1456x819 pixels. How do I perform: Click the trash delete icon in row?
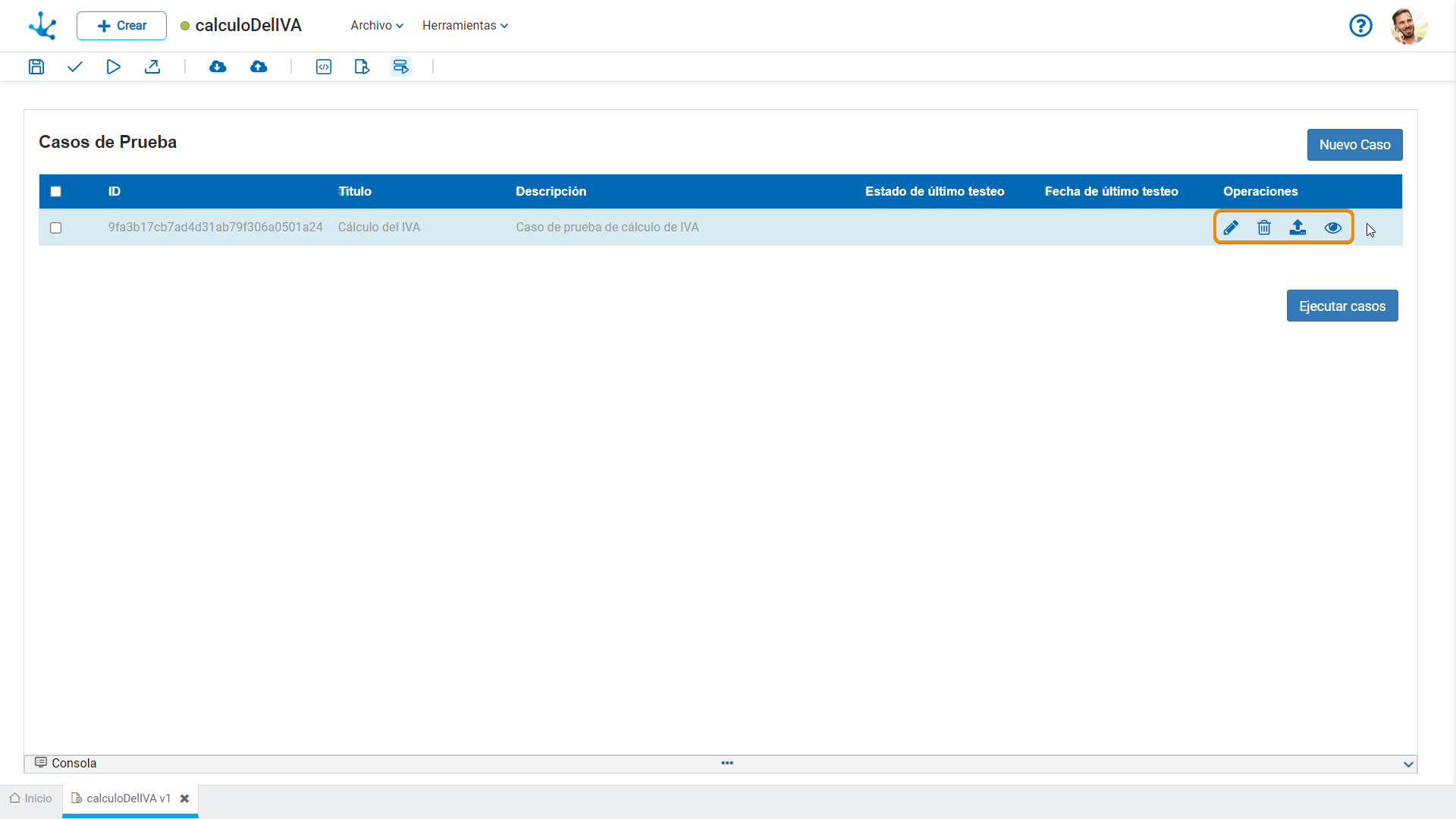tap(1264, 227)
